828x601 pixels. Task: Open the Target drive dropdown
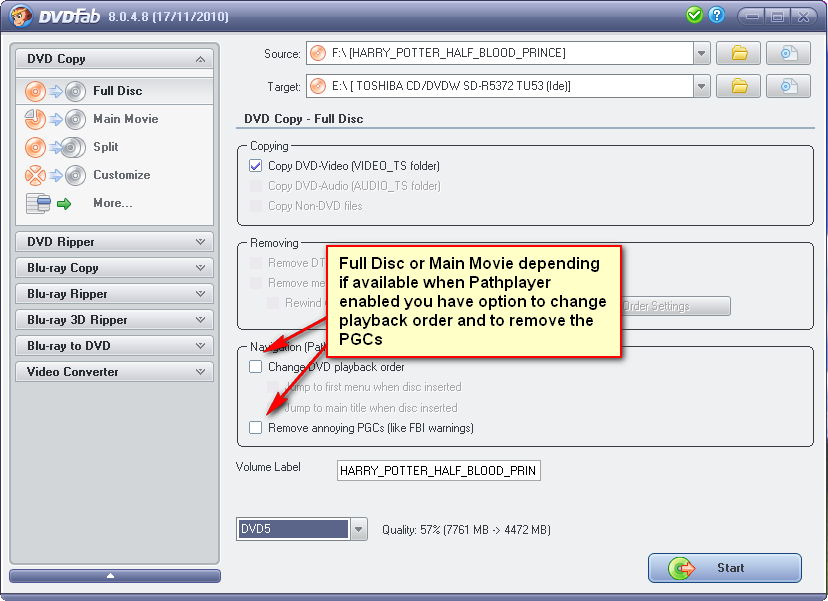tap(701, 86)
